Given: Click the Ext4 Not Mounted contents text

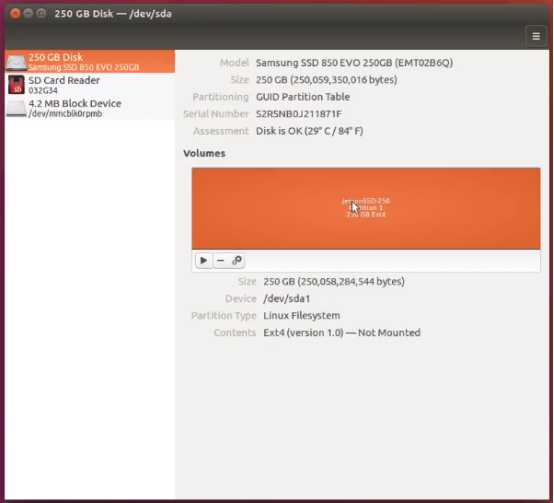Looking at the screenshot, I should (342, 333).
